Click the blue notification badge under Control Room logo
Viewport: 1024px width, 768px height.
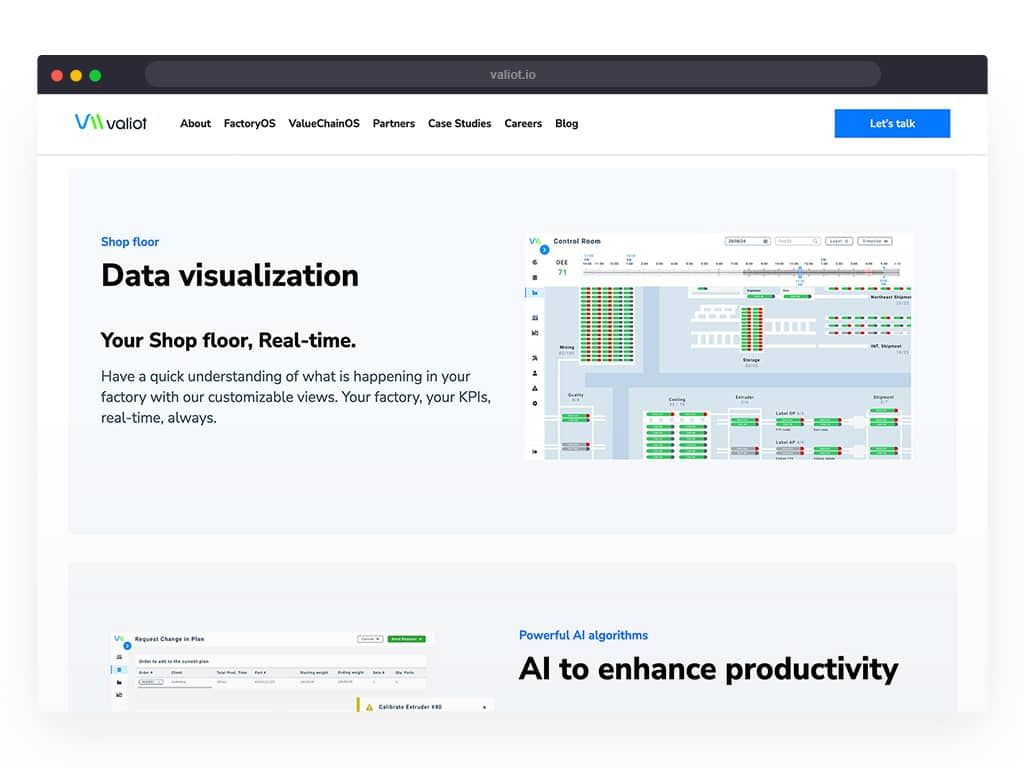click(x=544, y=249)
